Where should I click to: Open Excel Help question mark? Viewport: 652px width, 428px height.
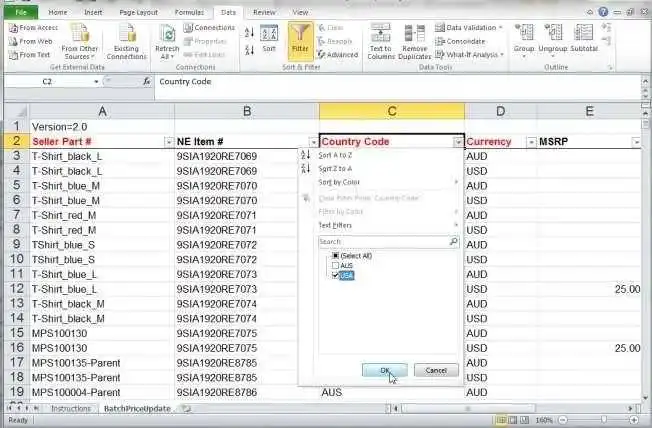[x=603, y=12]
